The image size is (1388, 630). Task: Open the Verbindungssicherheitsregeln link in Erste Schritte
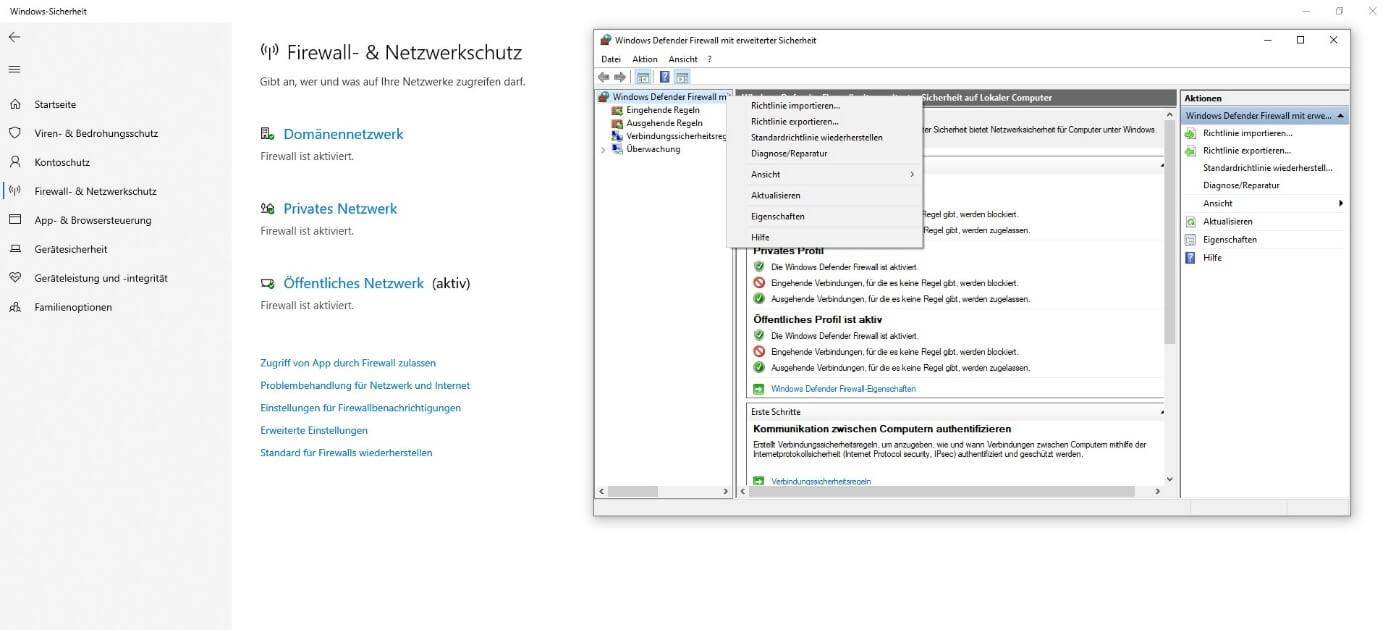(821, 481)
